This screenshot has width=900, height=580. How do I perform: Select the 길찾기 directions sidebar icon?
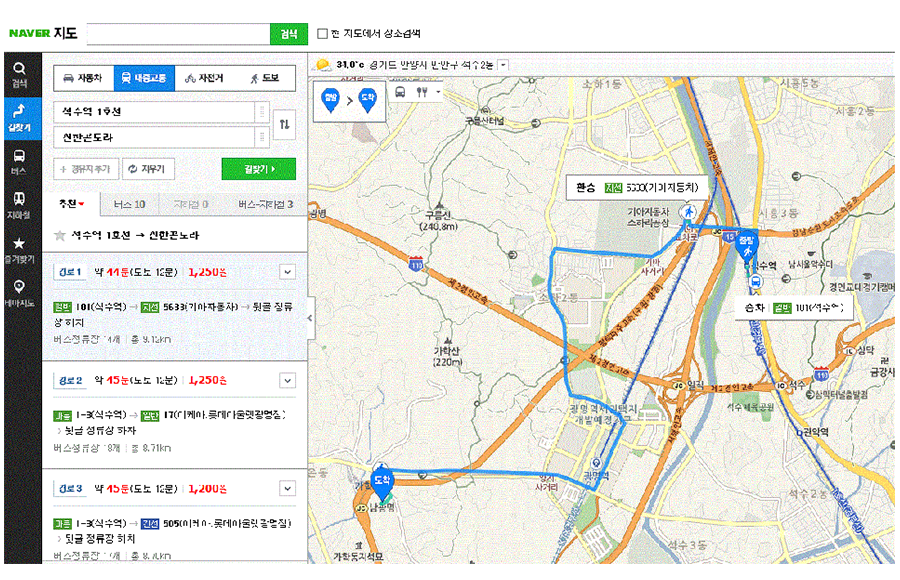[x=20, y=118]
